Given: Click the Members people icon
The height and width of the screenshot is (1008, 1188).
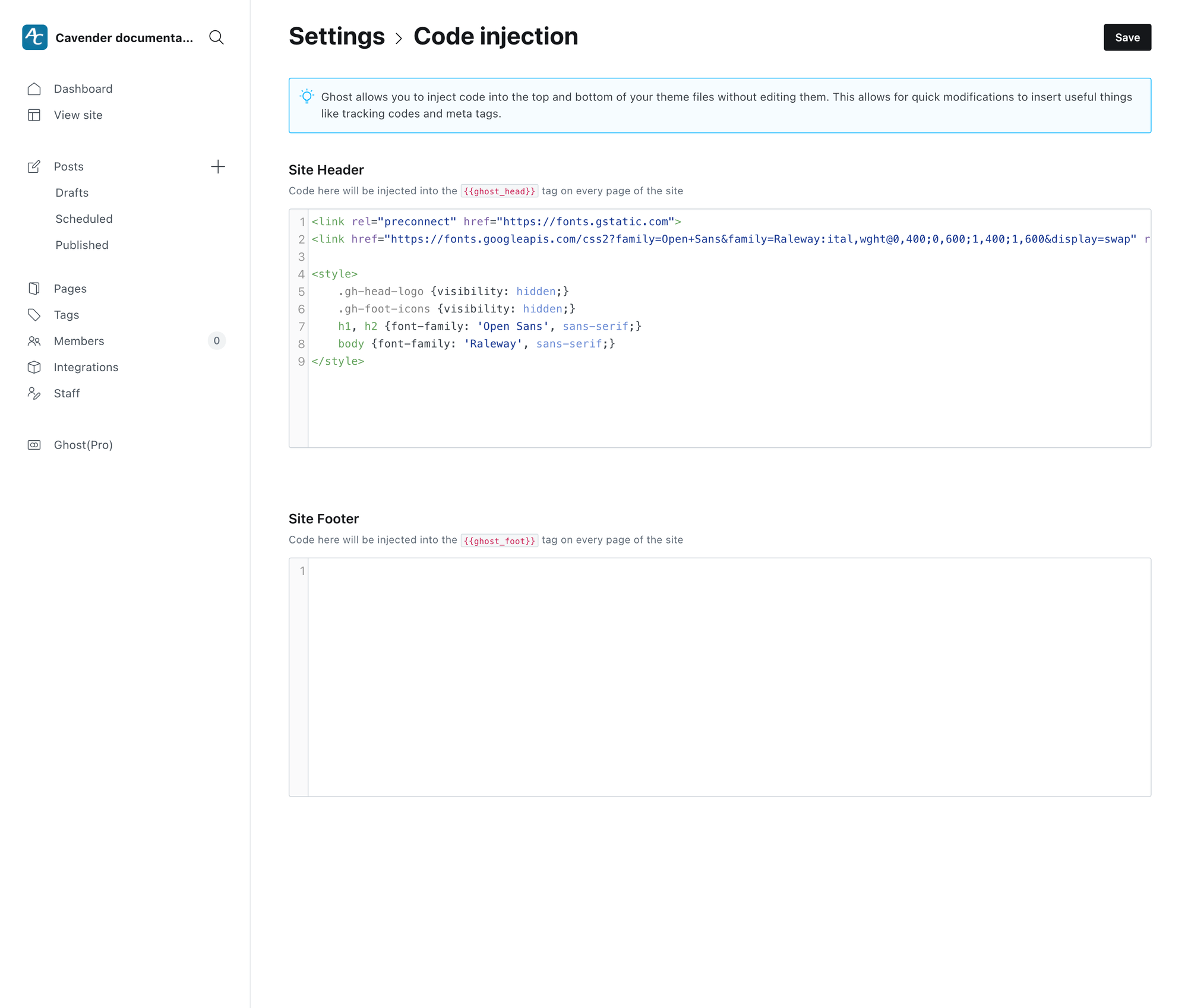Looking at the screenshot, I should tap(34, 341).
